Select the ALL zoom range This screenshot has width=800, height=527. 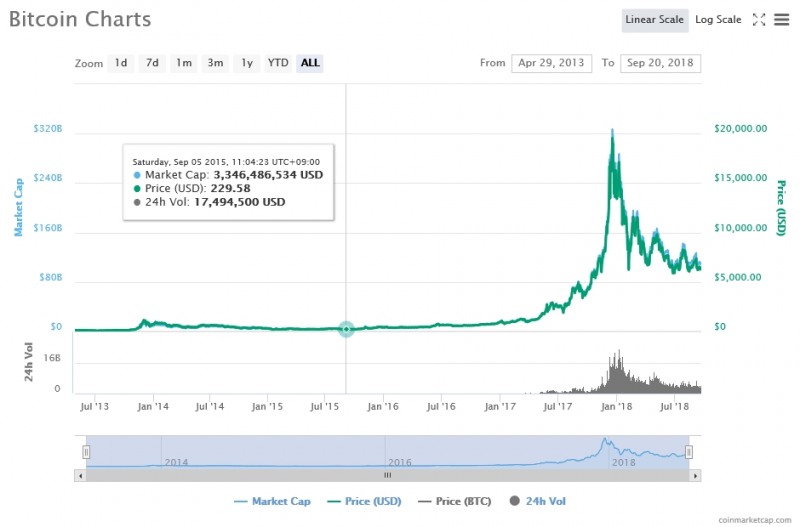click(x=310, y=63)
